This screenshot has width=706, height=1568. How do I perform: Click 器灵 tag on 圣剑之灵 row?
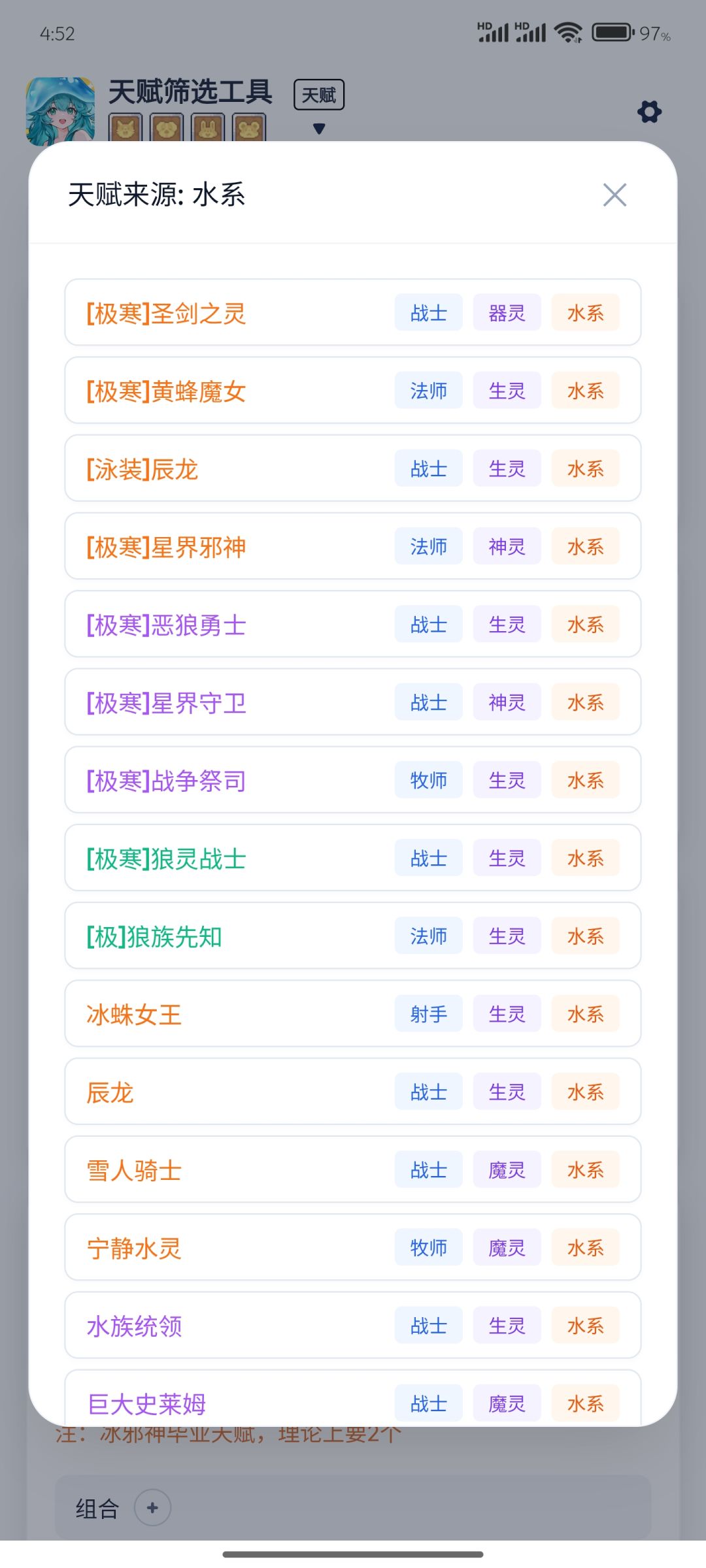507,313
